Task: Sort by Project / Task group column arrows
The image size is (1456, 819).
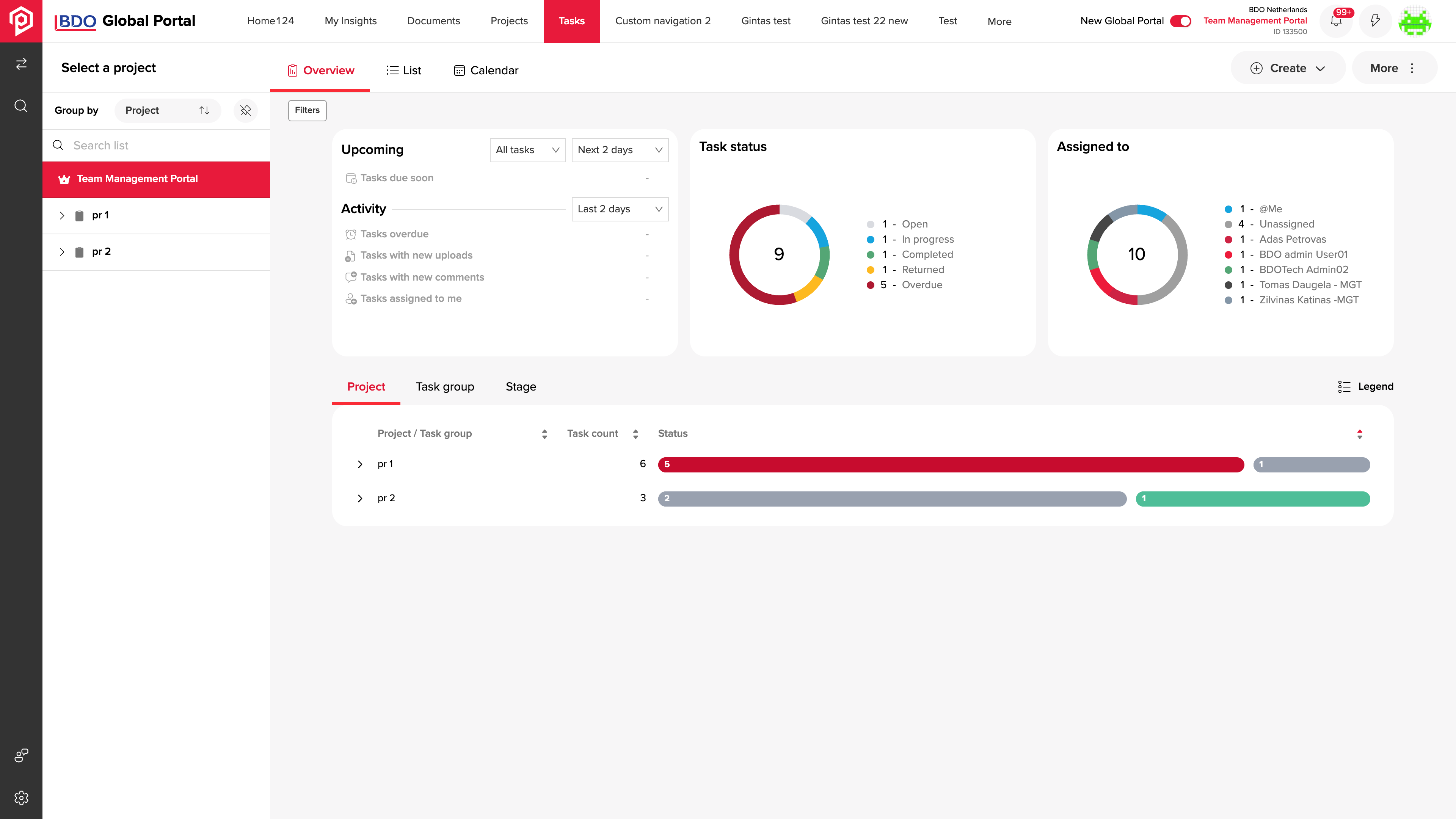Action: click(544, 434)
